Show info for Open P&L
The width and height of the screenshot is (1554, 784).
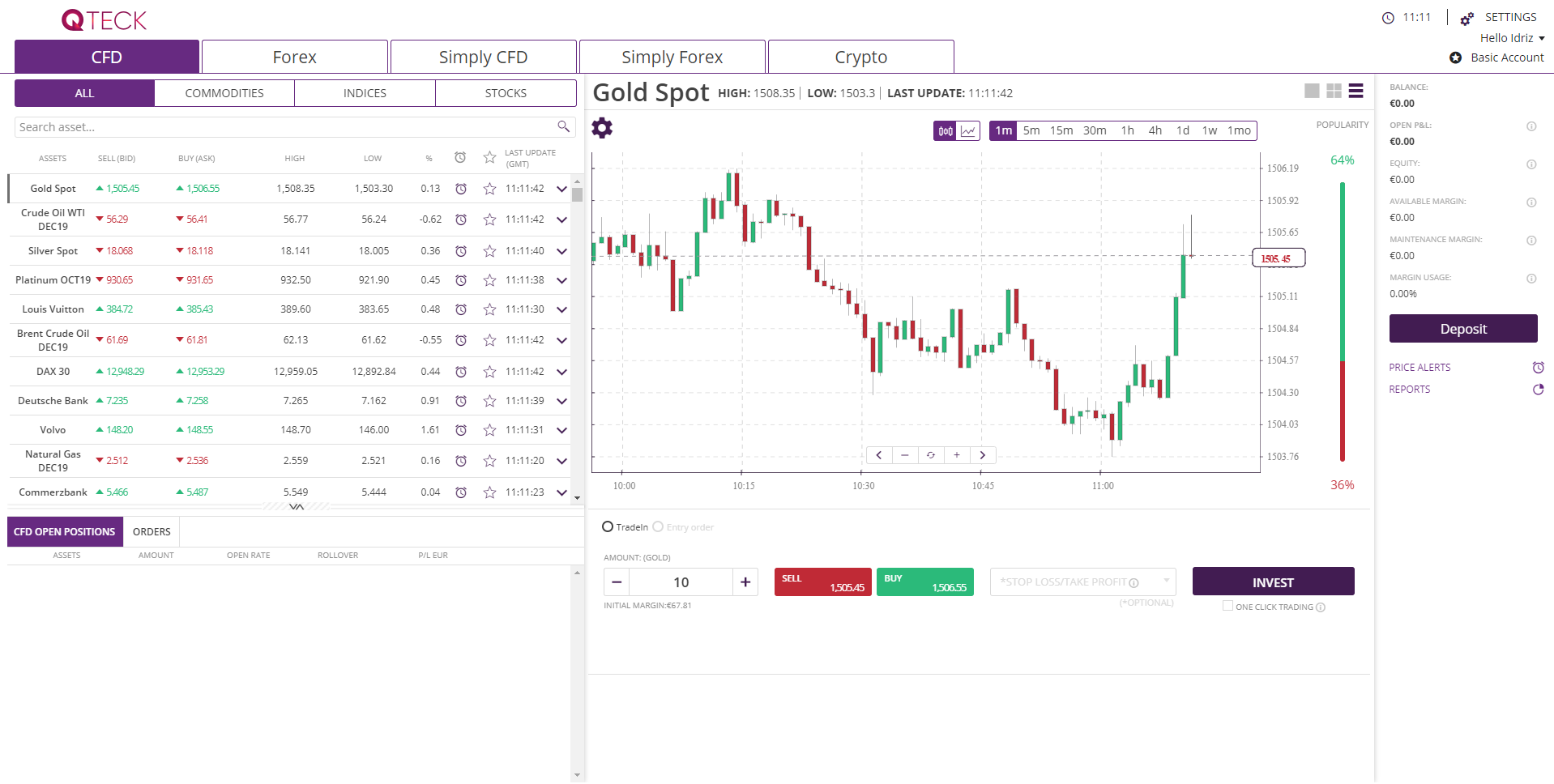[1531, 126]
